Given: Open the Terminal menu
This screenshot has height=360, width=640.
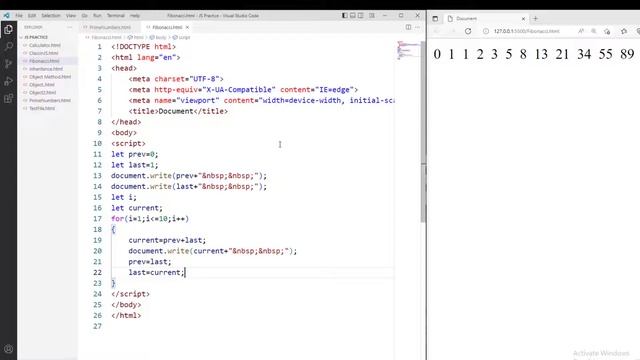Looking at the screenshot, I should [116, 16].
